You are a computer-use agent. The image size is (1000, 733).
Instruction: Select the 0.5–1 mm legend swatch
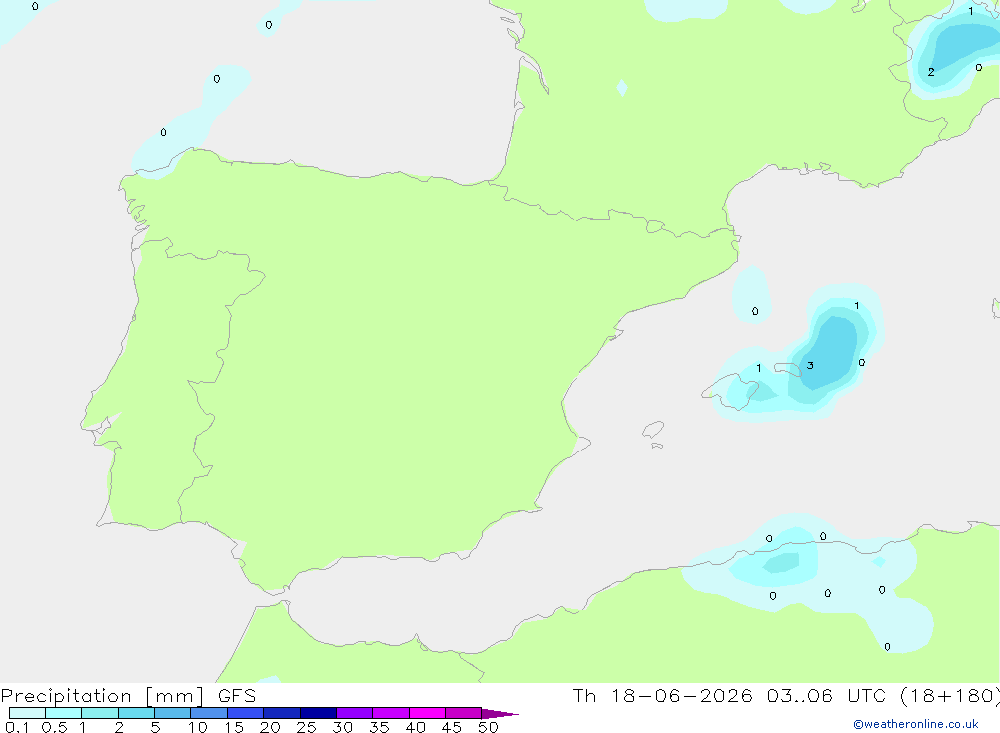pyautogui.click(x=64, y=713)
